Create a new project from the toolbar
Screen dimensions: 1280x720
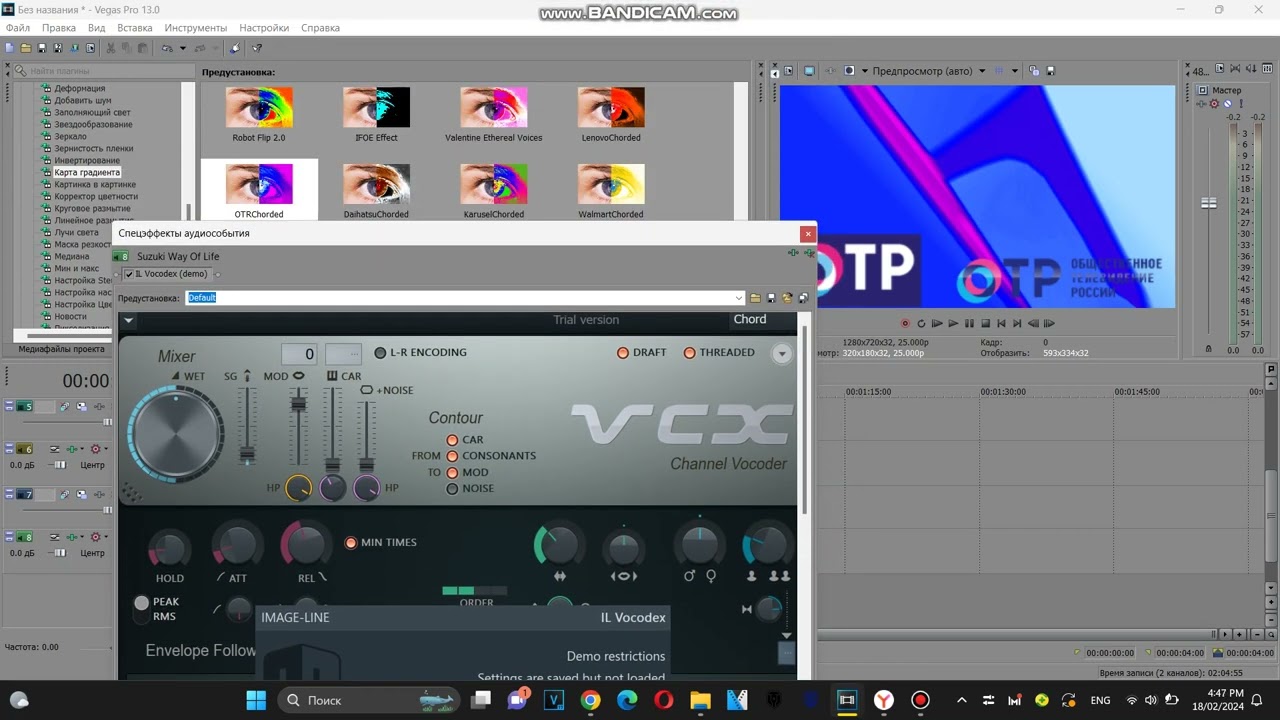point(9,48)
